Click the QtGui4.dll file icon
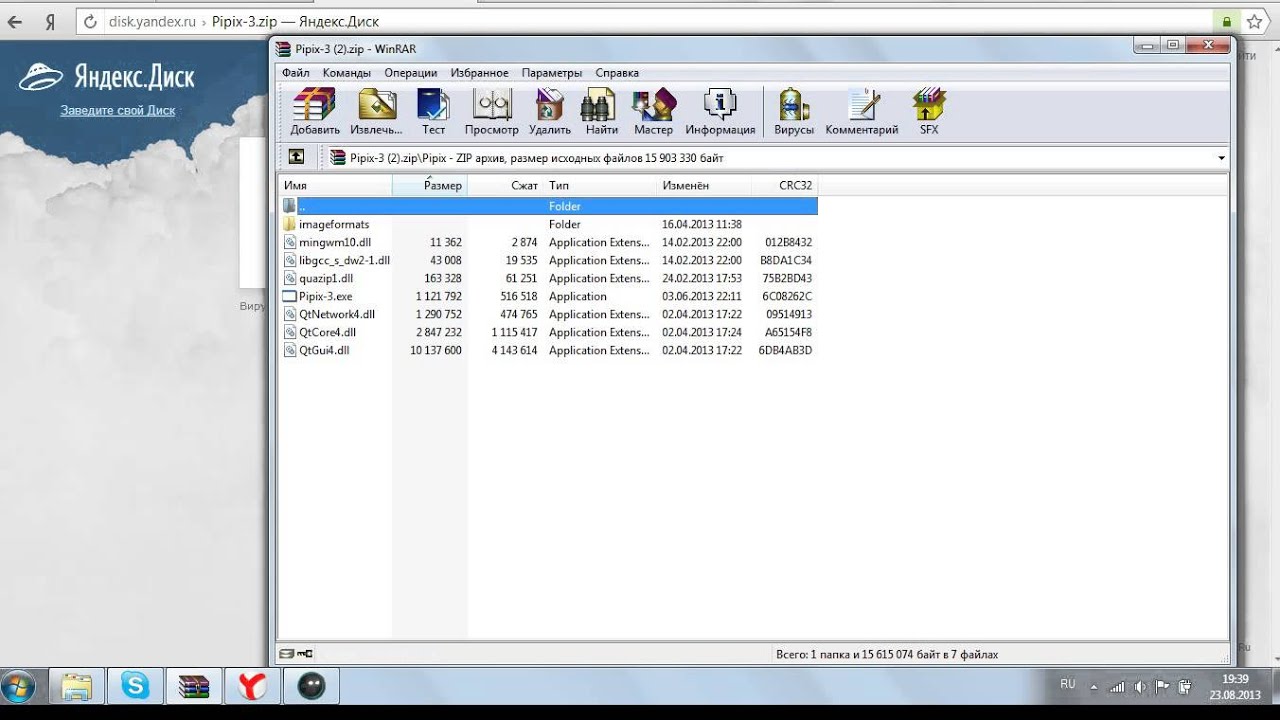Screen dimensions: 1280x720 289,350
